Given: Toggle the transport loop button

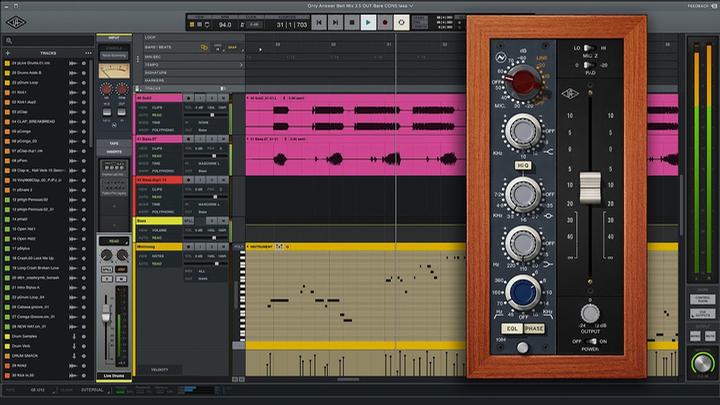Looking at the screenshot, I should click(401, 22).
